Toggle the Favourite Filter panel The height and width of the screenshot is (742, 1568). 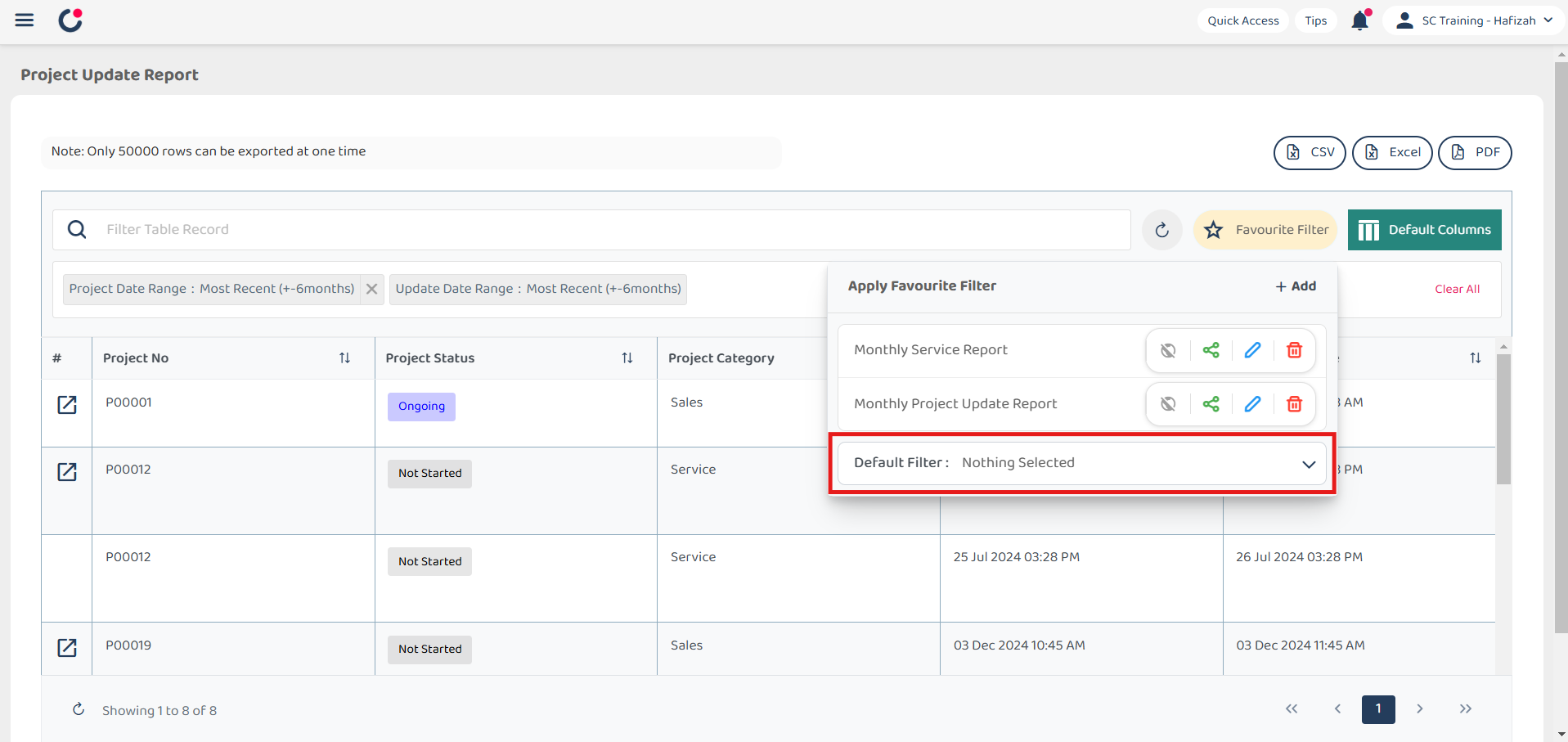(x=1265, y=230)
